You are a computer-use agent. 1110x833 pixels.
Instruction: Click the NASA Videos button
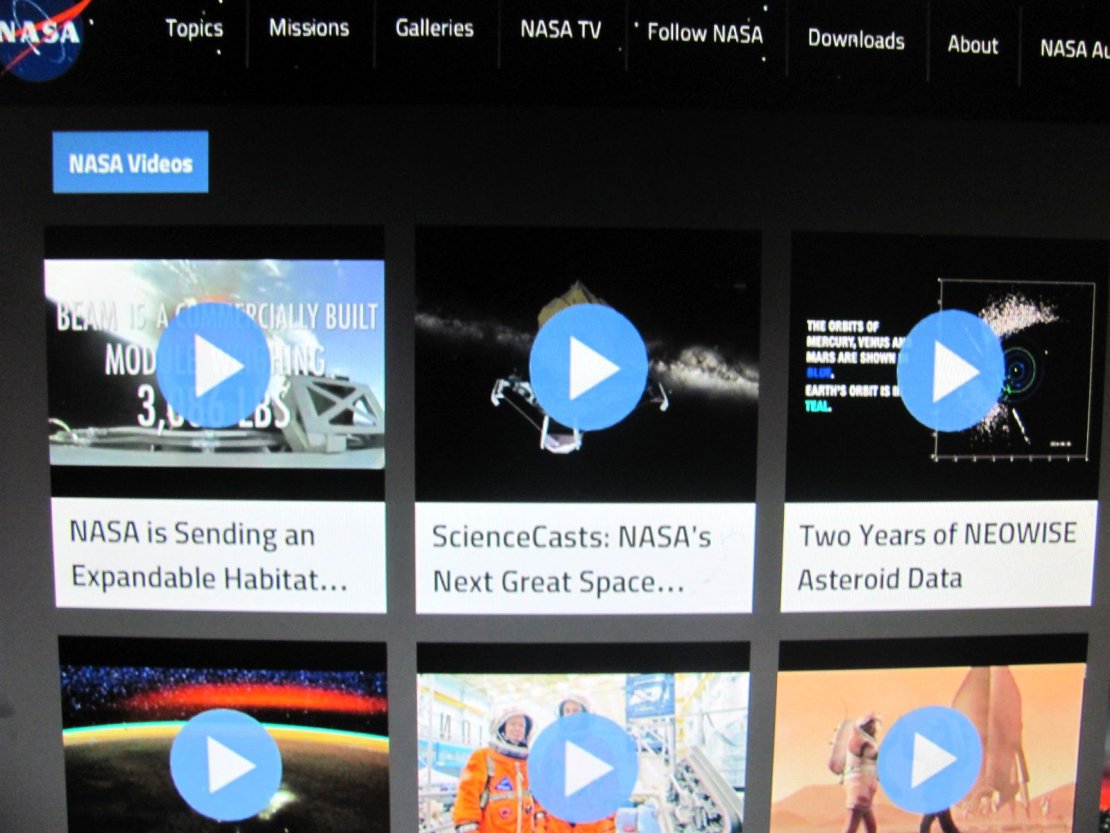click(130, 162)
